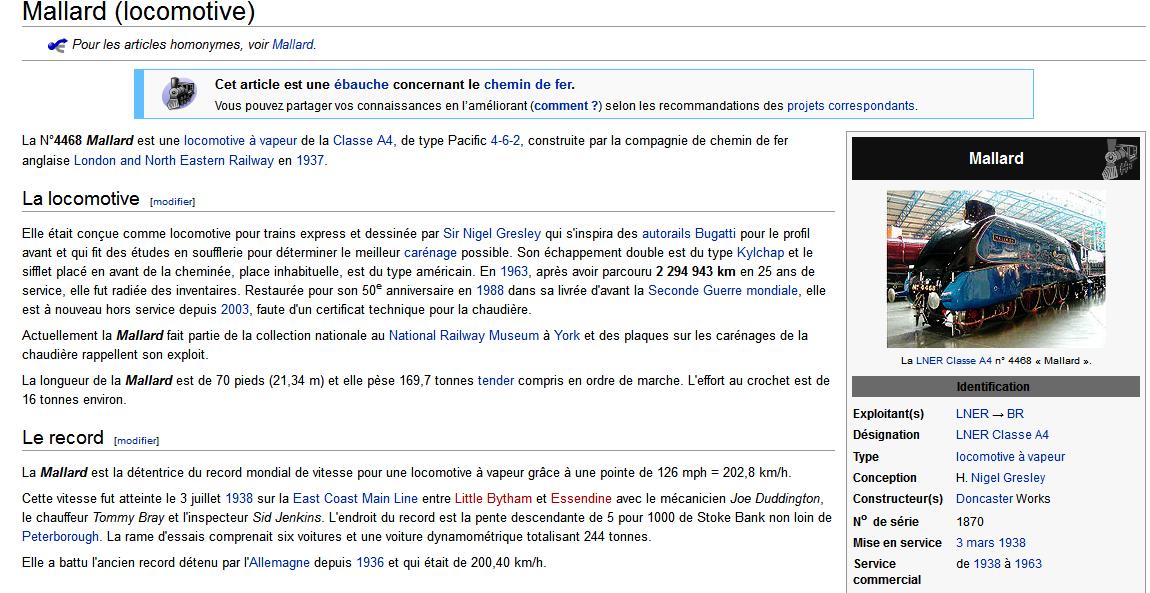
Task: Click the year '1937' link
Action: (x=310, y=160)
